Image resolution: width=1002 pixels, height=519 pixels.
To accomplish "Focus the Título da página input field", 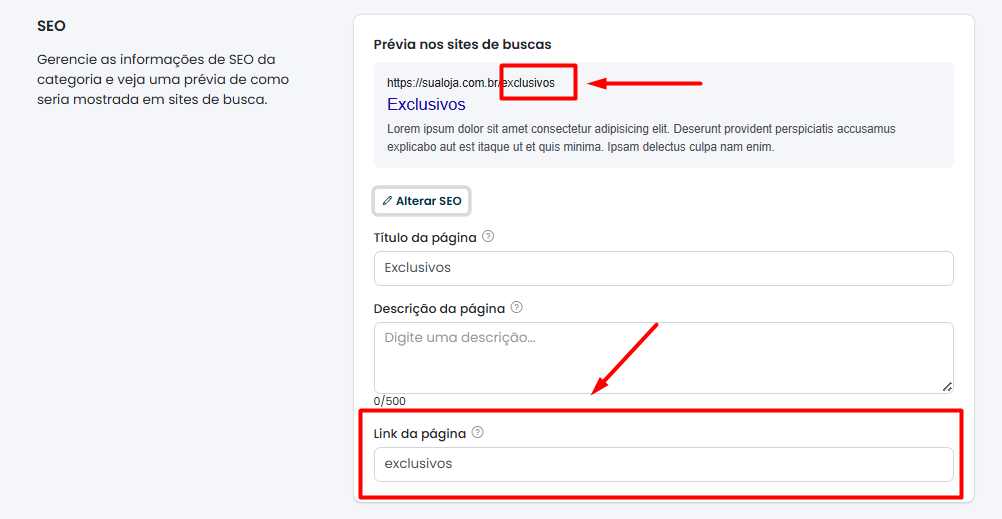I will click(663, 268).
